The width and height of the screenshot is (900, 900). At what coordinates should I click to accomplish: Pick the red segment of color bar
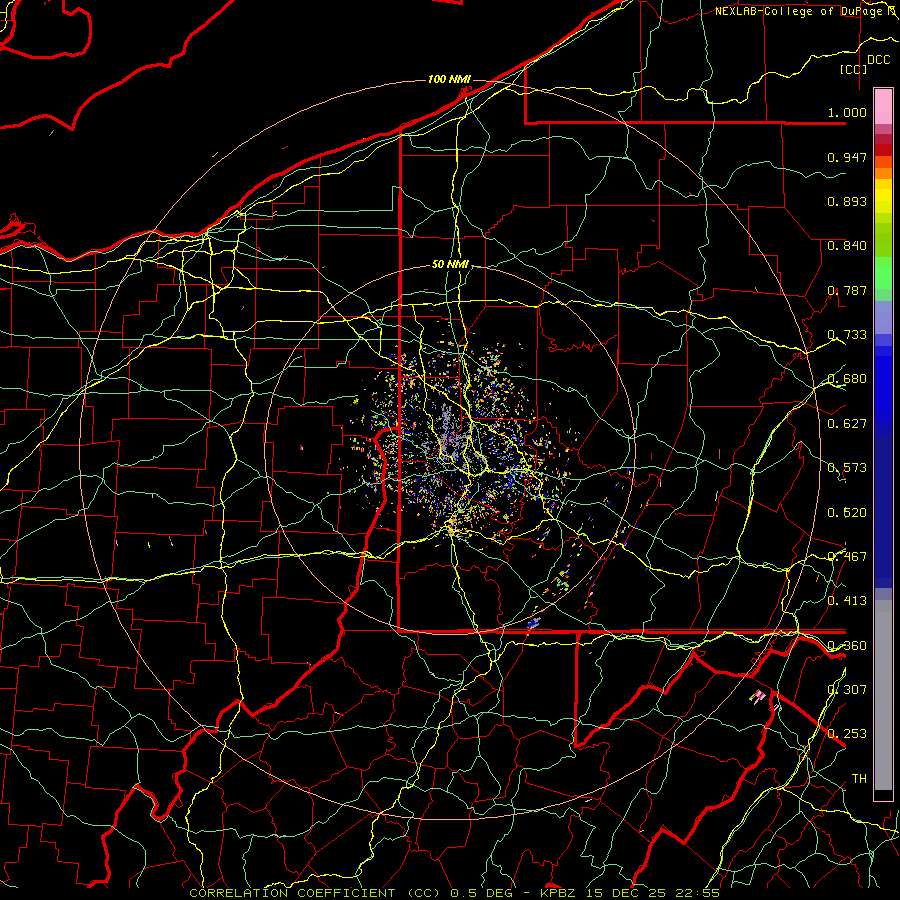[883, 150]
